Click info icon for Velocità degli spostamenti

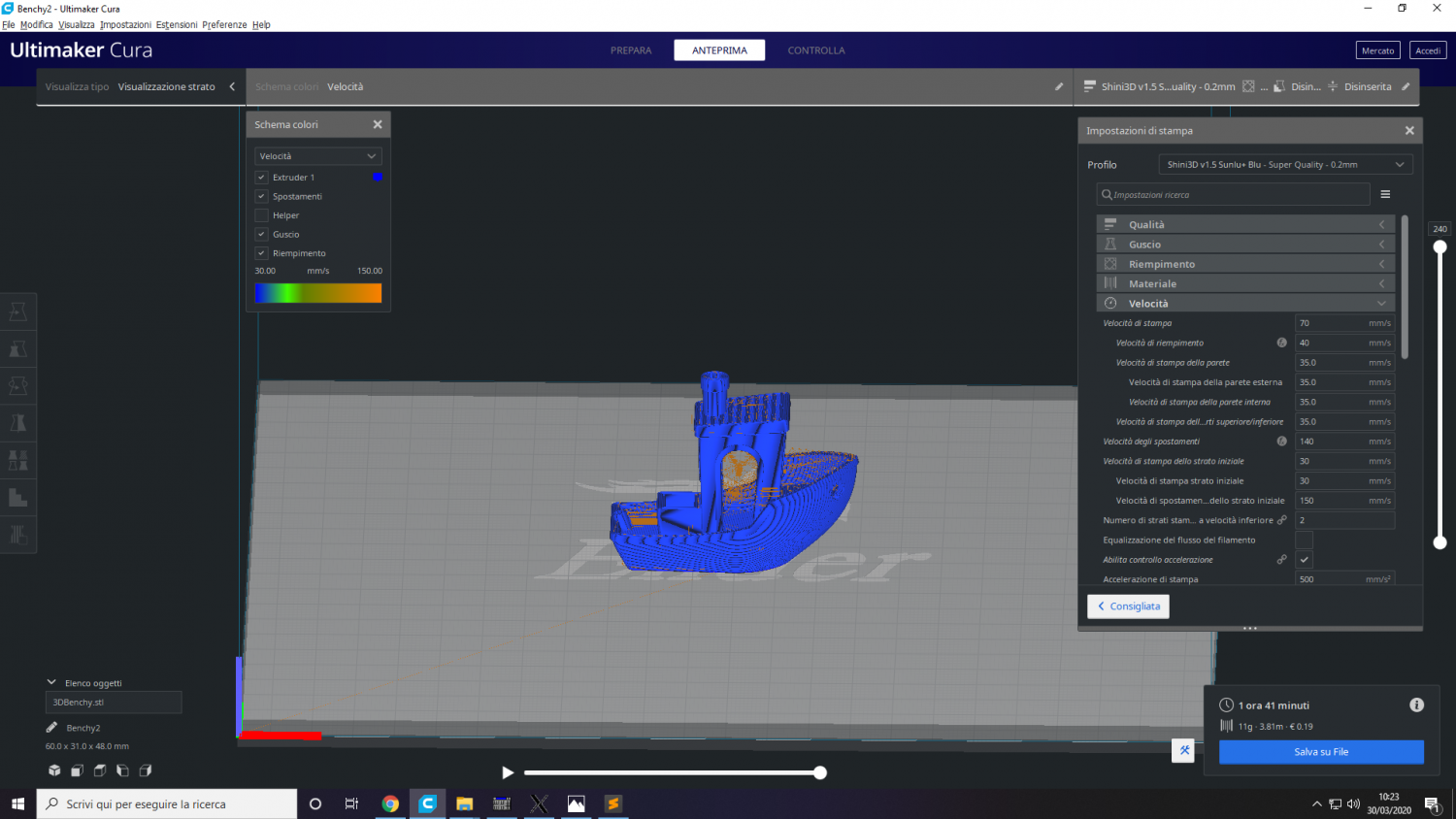(x=1281, y=442)
